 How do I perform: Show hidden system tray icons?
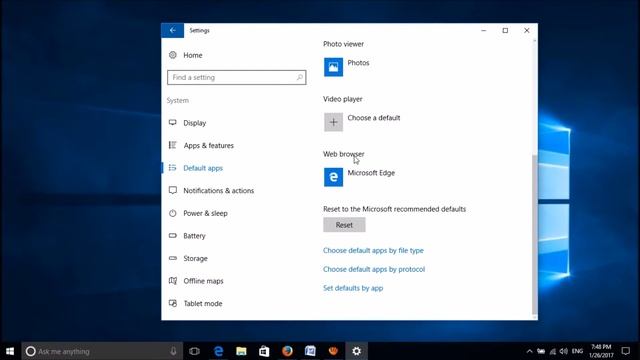coord(529,351)
